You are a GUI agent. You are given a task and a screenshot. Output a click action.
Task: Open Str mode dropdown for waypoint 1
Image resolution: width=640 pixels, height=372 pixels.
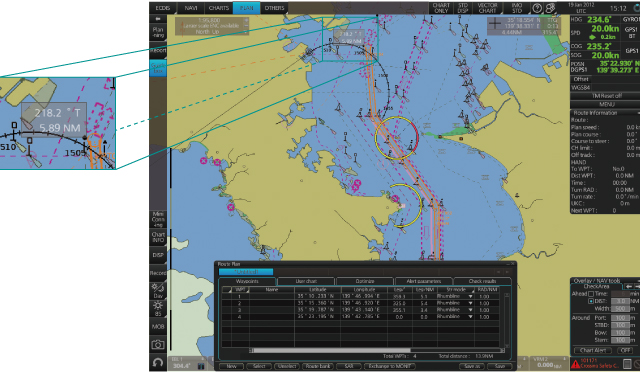click(x=470, y=296)
